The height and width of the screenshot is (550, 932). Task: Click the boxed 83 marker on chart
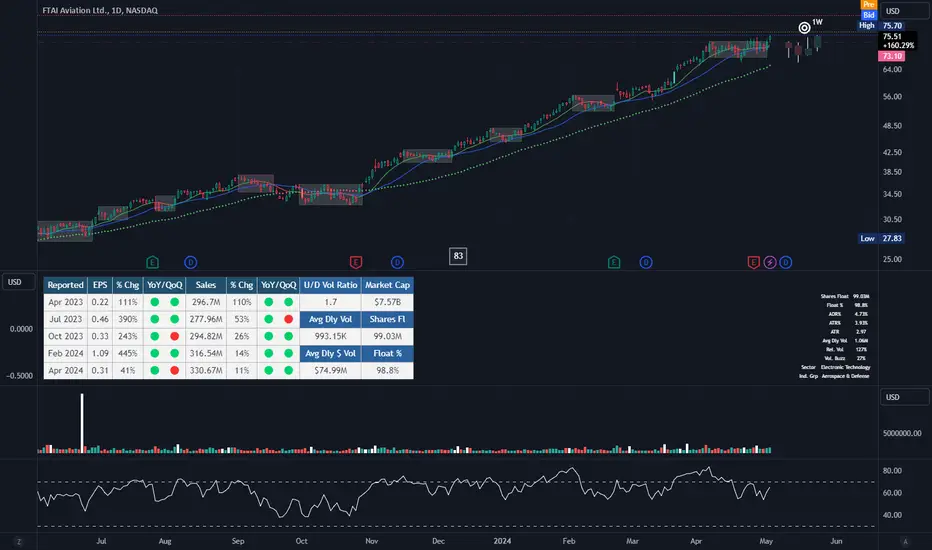[458, 256]
